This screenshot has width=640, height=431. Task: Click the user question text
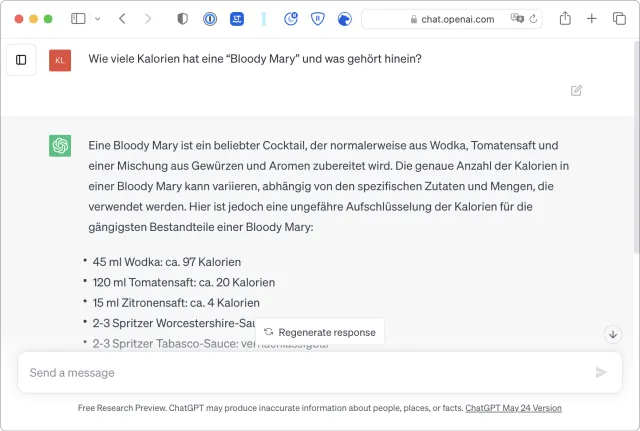pos(255,59)
